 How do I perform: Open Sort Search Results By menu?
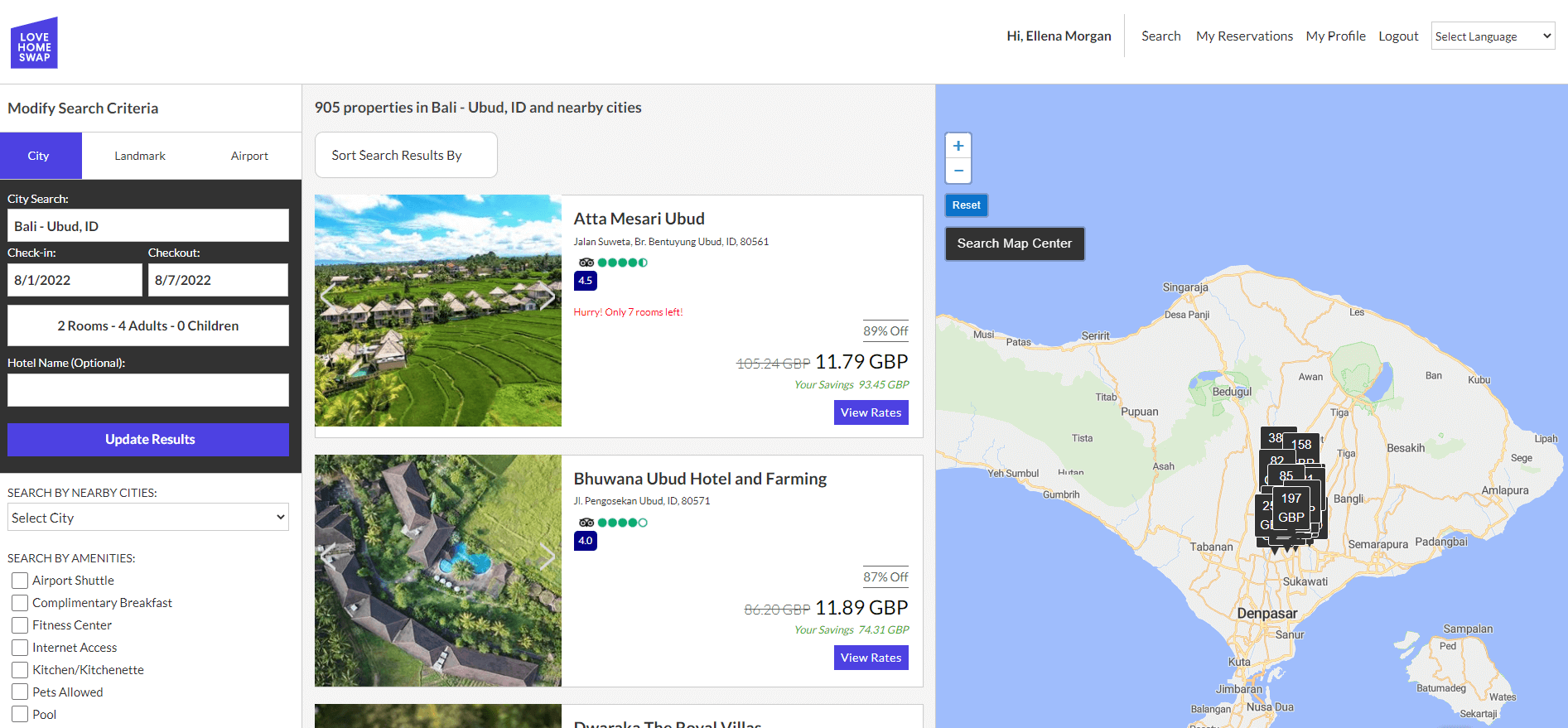(x=406, y=155)
